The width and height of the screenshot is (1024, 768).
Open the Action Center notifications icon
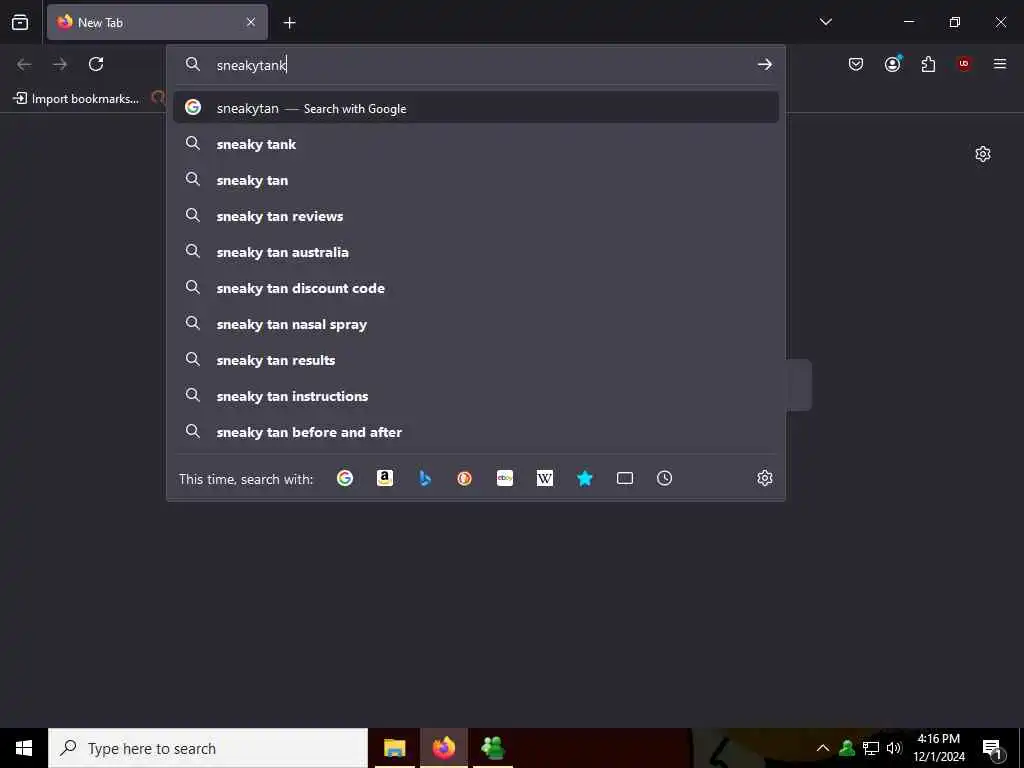coord(992,748)
